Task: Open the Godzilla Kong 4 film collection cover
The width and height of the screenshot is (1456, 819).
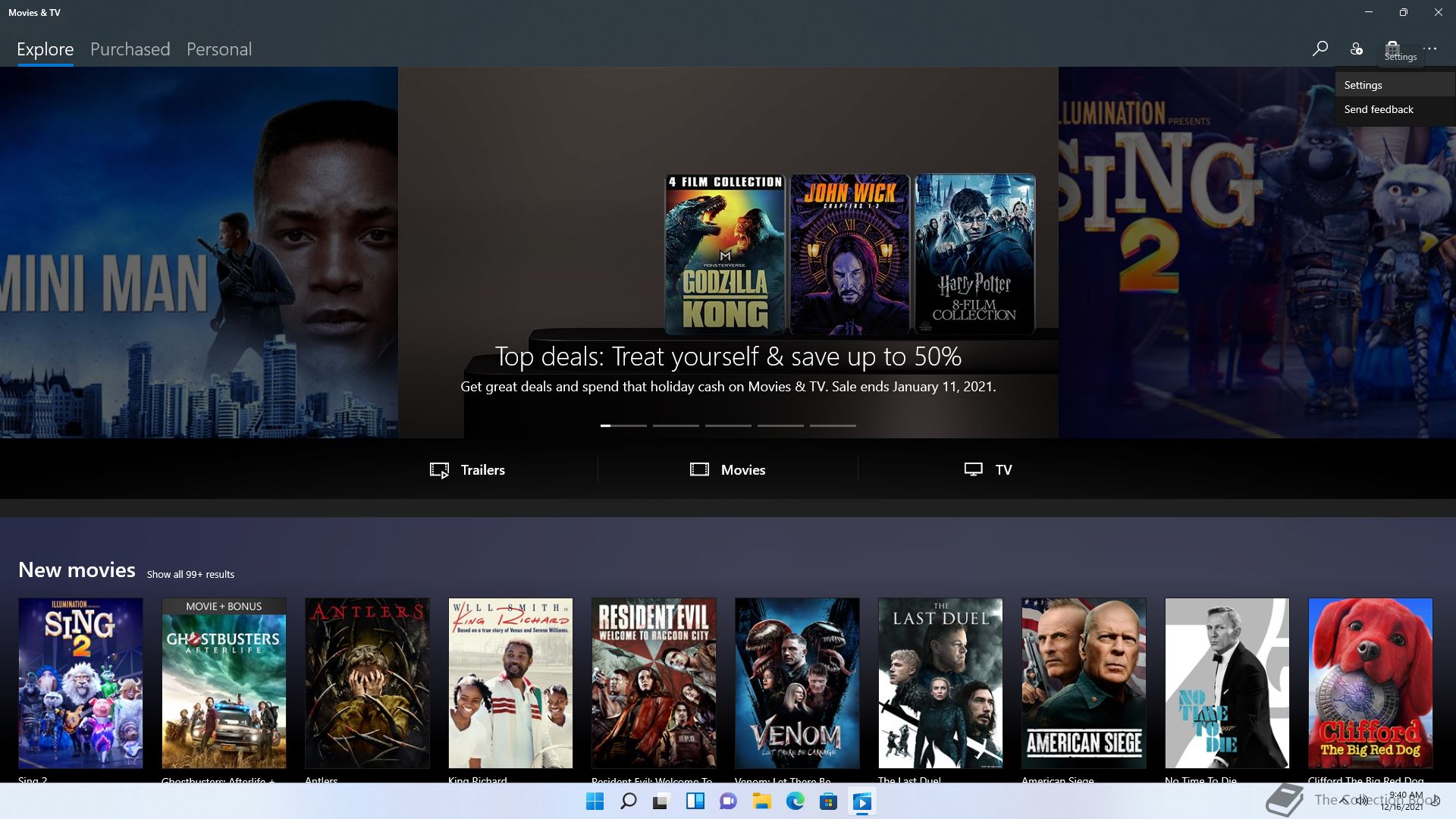Action: [x=725, y=254]
